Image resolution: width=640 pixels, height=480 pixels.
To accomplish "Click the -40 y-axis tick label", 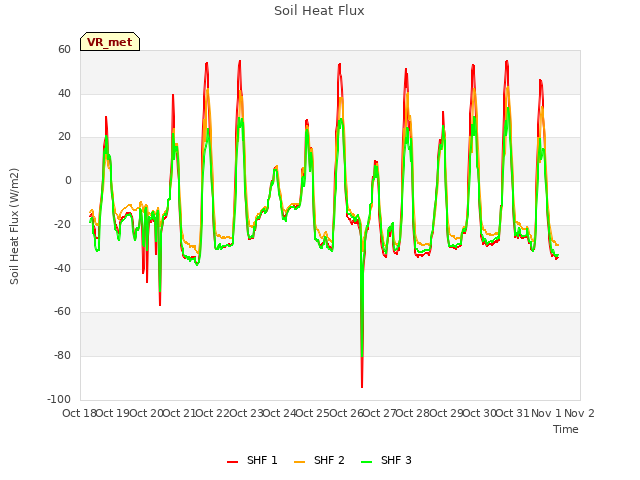I will (x=62, y=268).
